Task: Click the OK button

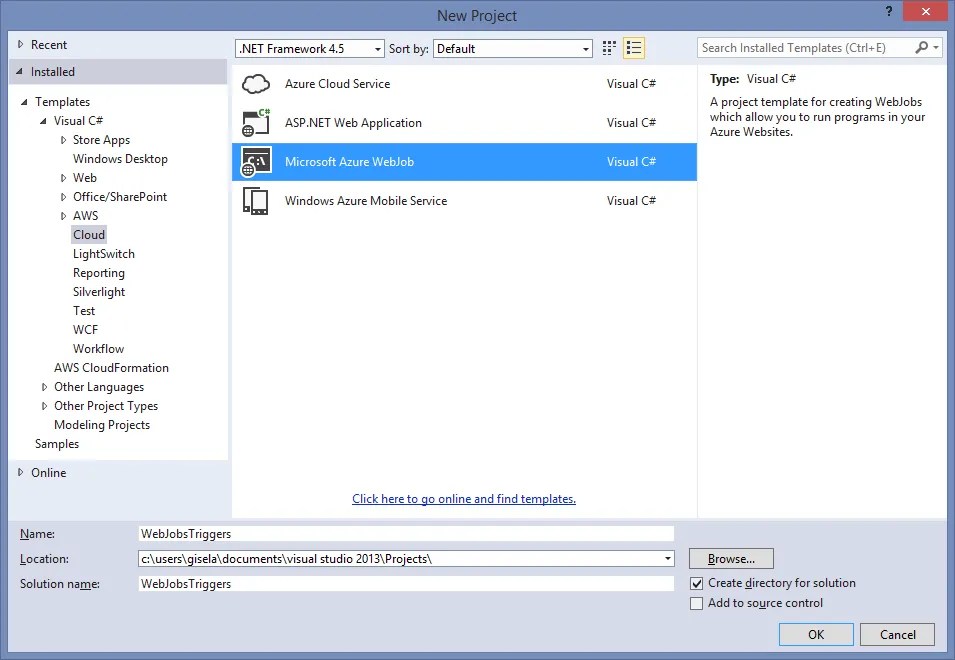Action: coord(816,634)
